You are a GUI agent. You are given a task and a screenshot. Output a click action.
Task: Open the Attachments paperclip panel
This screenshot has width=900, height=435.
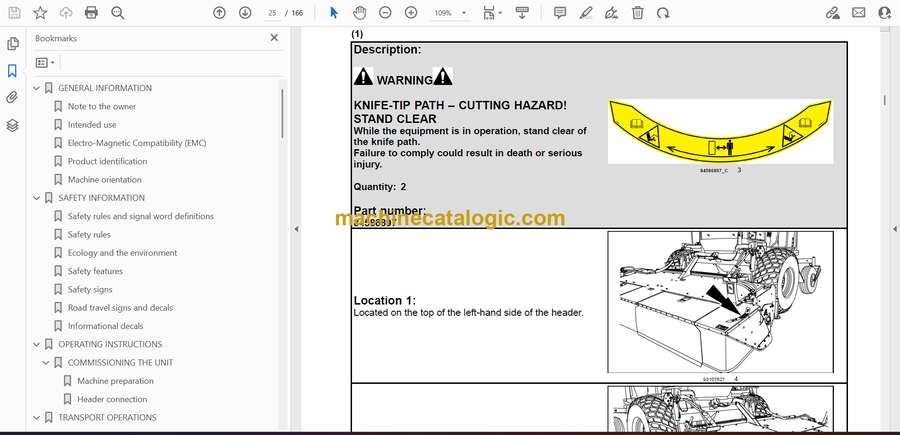(12, 98)
